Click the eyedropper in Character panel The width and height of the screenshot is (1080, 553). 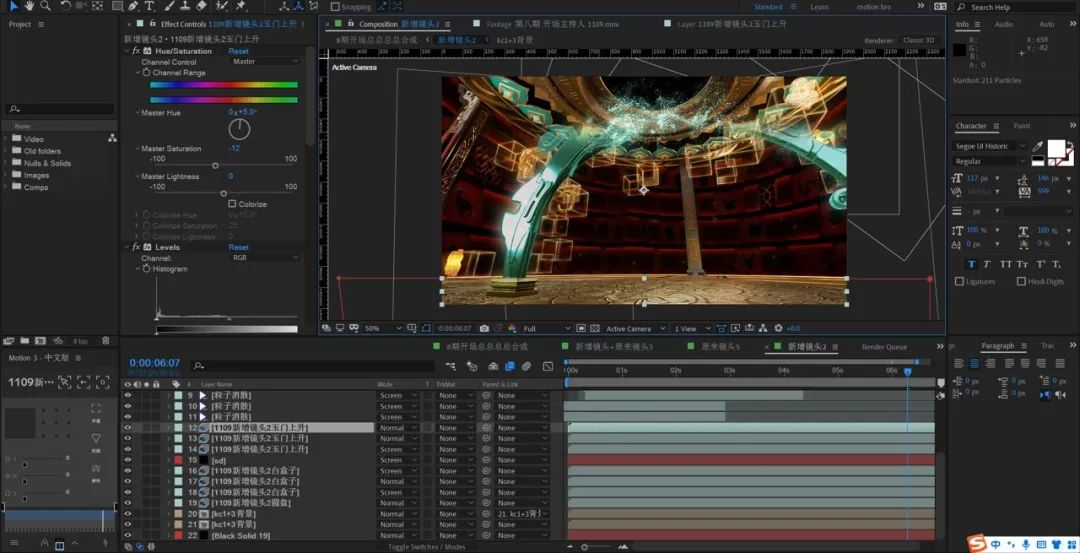[1037, 147]
